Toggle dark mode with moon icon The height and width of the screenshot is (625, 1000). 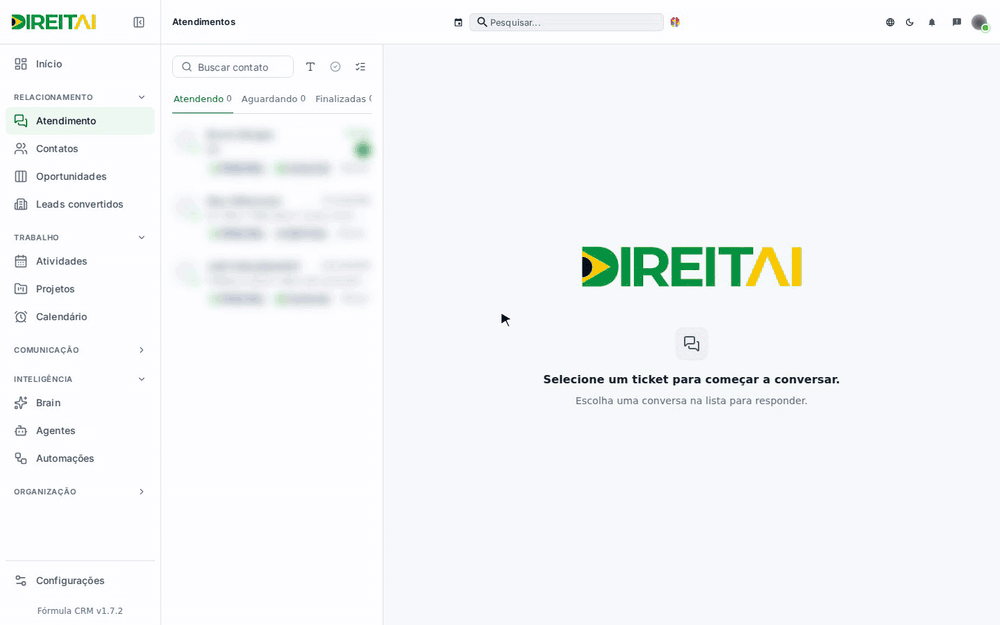[x=909, y=22]
